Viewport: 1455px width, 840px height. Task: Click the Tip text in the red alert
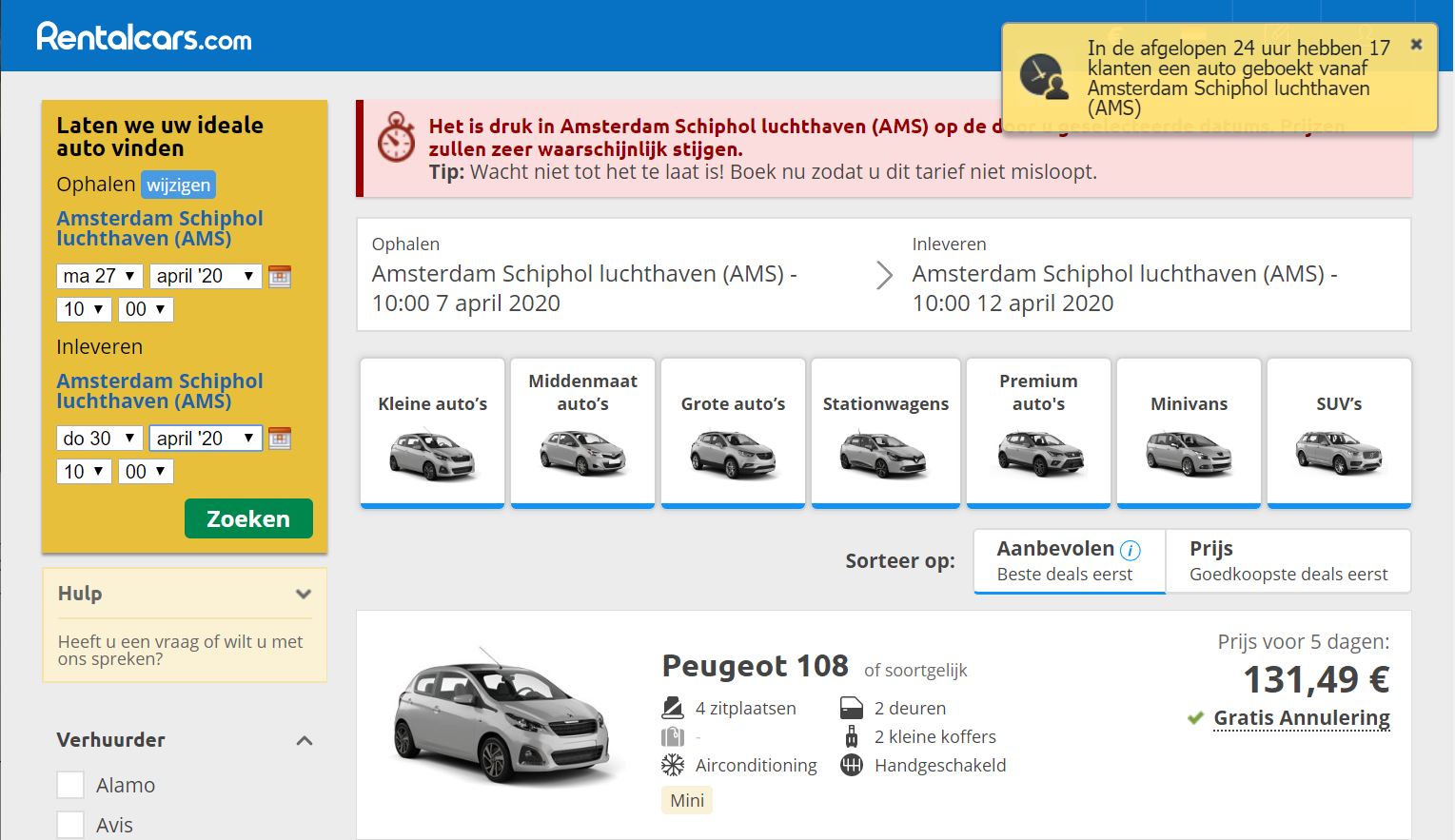tap(762, 172)
